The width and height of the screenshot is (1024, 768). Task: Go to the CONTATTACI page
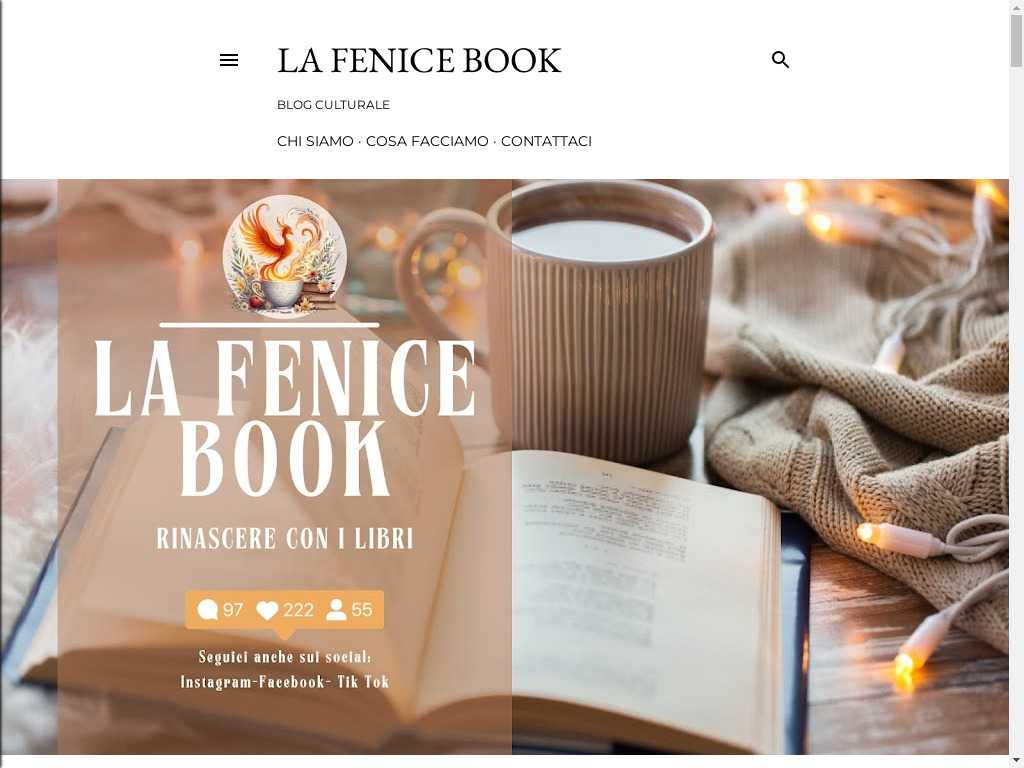click(546, 141)
